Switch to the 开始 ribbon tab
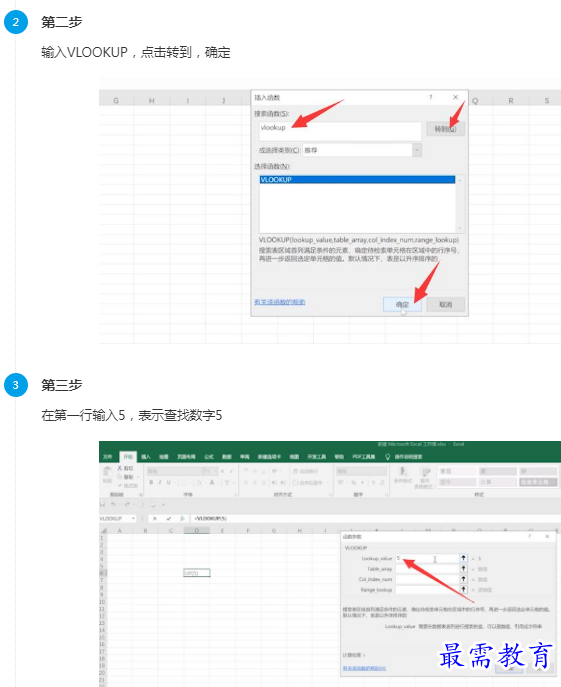Screen dimensions: 561x687 (x=128, y=457)
